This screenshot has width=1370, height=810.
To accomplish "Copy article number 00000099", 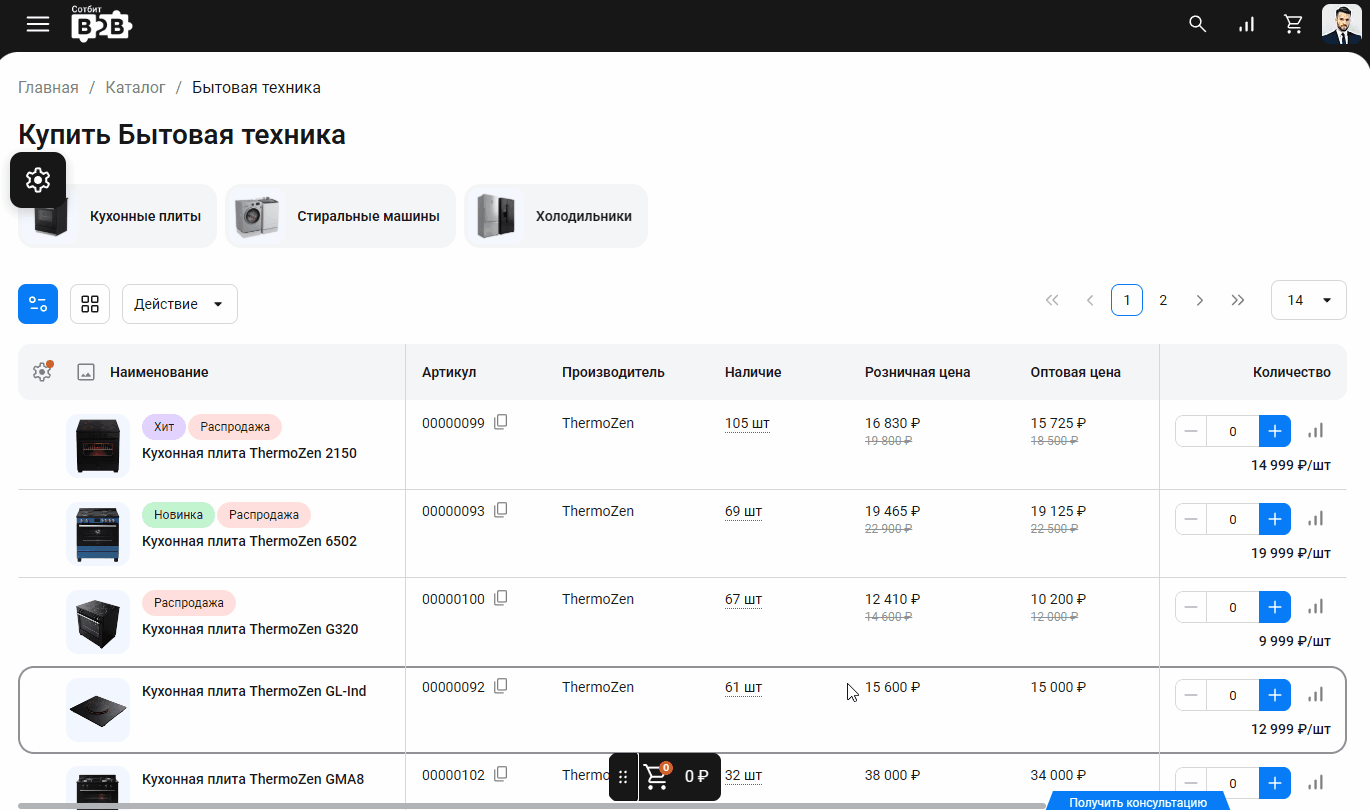I will coord(501,423).
